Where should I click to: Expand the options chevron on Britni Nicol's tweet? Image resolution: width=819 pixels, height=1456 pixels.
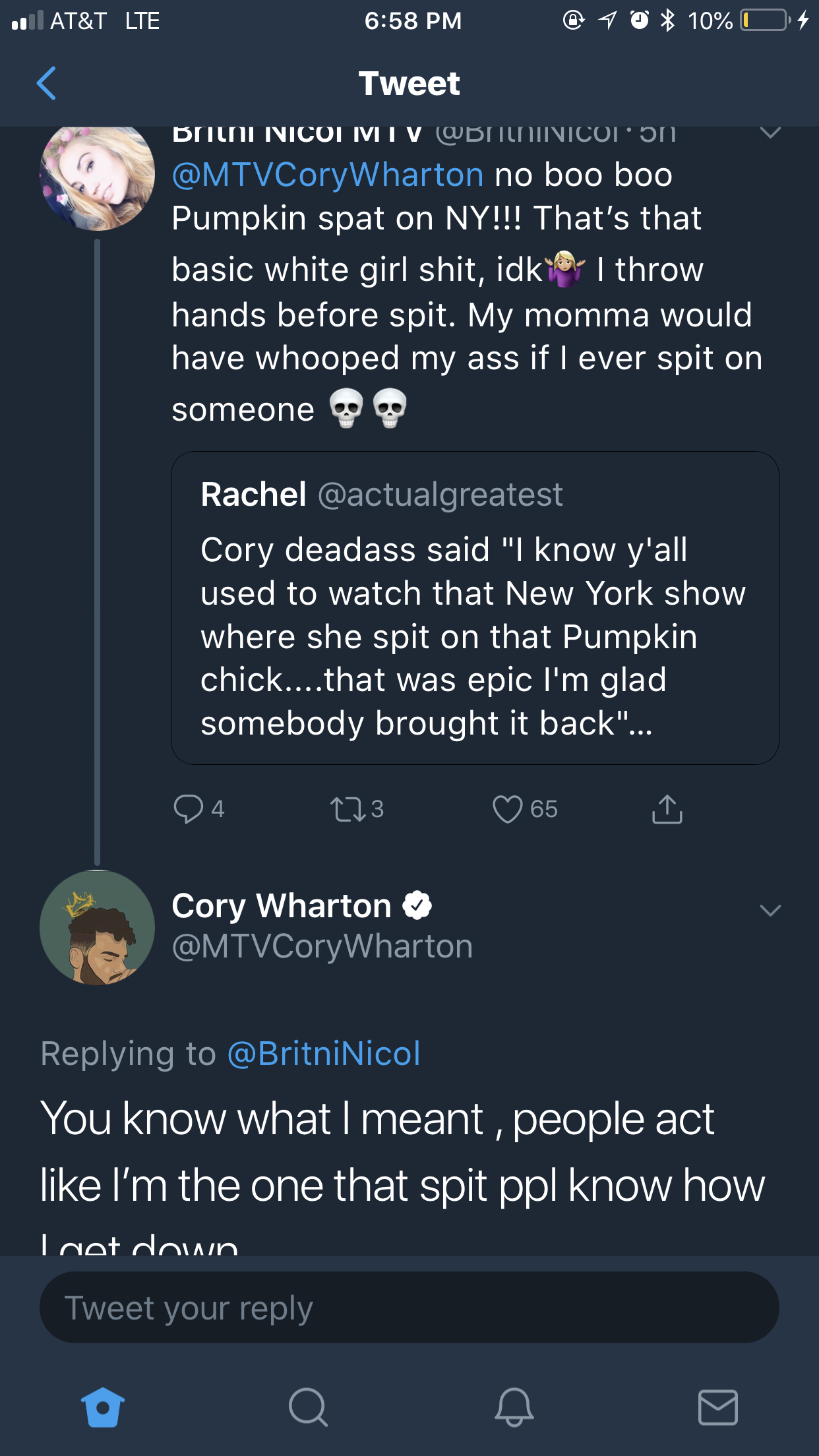click(770, 133)
